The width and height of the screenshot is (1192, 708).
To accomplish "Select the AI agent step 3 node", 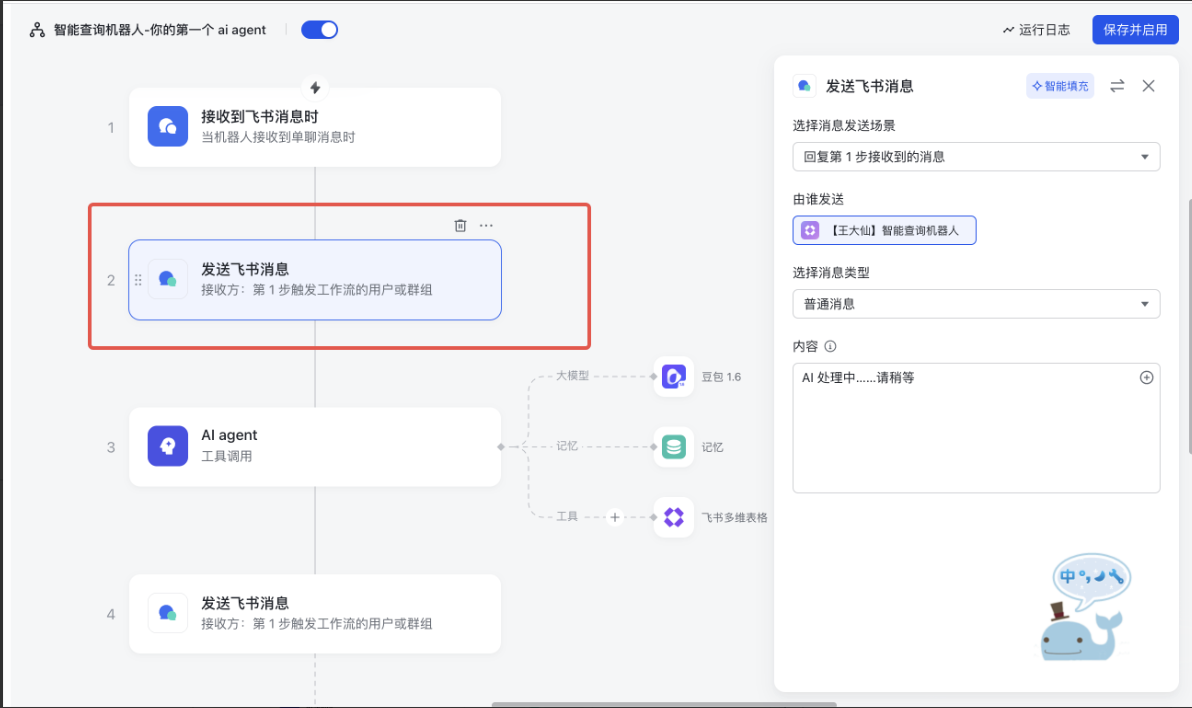I will coord(314,446).
